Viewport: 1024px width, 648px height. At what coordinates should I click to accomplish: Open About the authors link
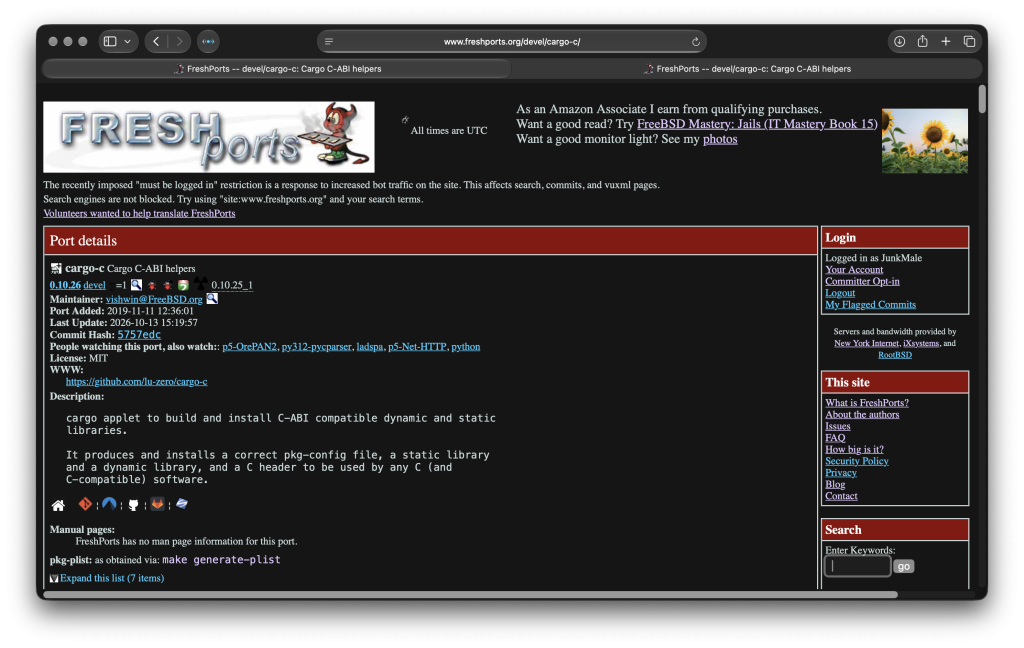point(862,415)
